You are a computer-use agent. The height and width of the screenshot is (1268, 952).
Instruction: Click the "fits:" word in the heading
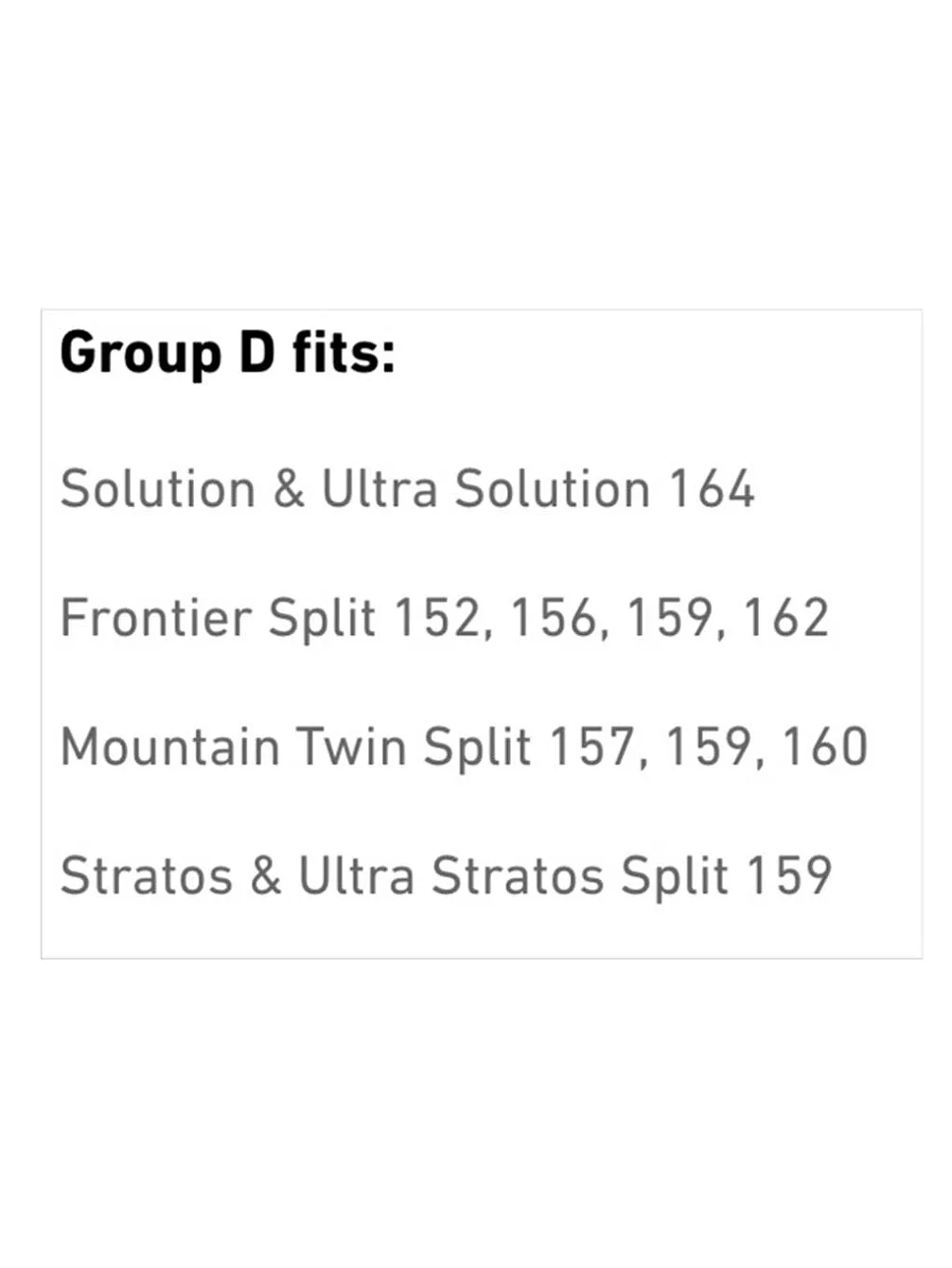point(344,352)
